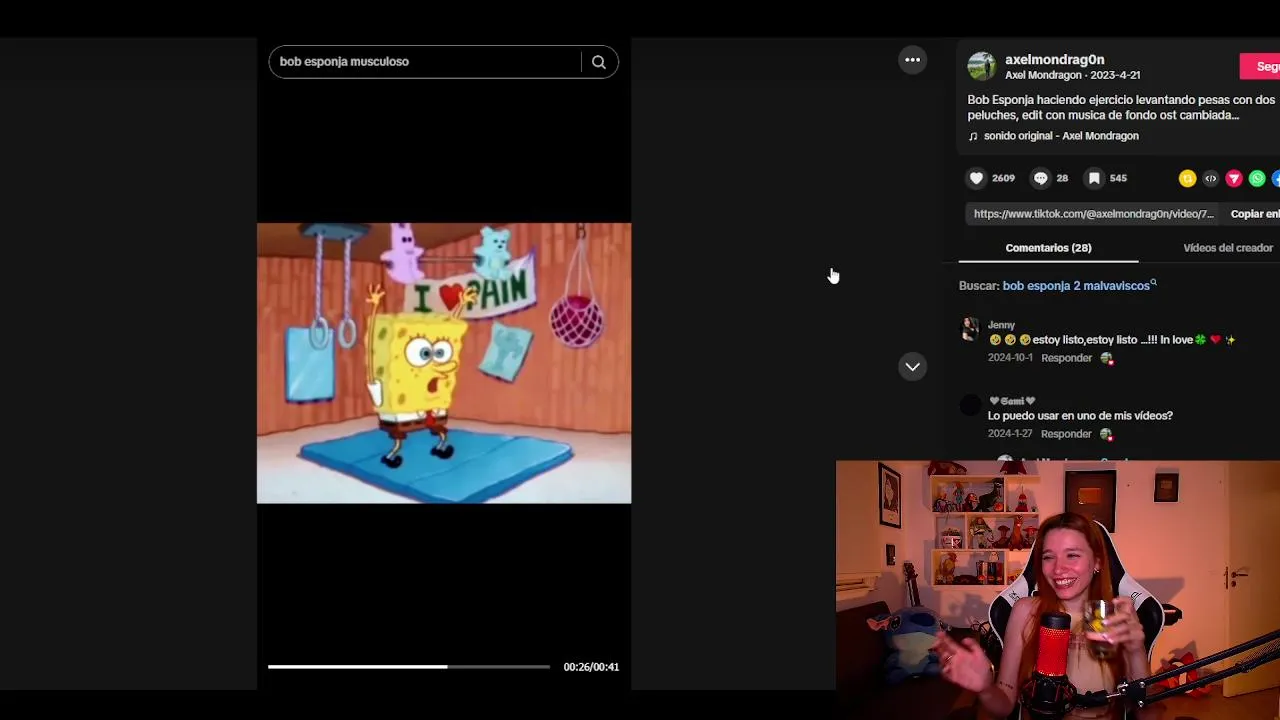1280x720 pixels.
Task: Click the SpongeBob video to pause playback
Action: [x=444, y=363]
